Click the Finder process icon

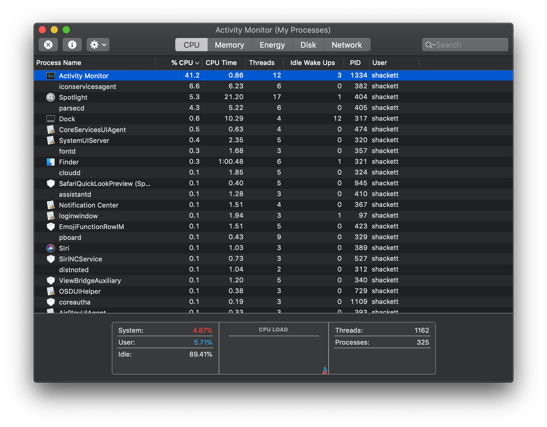tap(51, 162)
